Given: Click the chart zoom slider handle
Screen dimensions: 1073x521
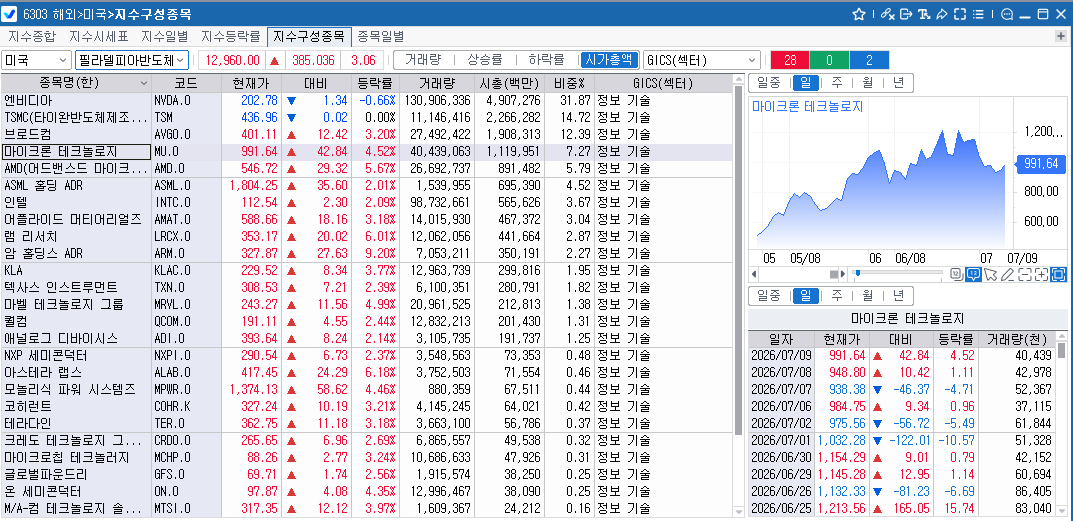Looking at the screenshot, I should click(857, 275).
